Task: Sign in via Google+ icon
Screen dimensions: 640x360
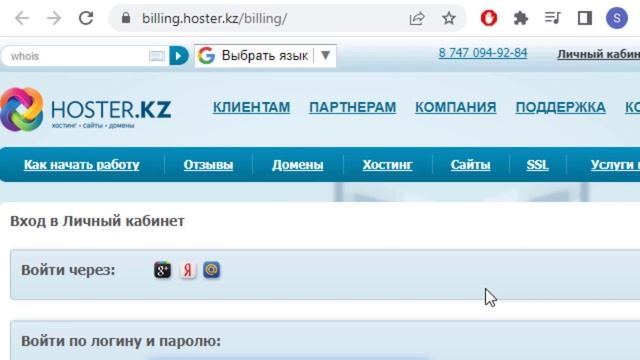Action: tap(162, 270)
